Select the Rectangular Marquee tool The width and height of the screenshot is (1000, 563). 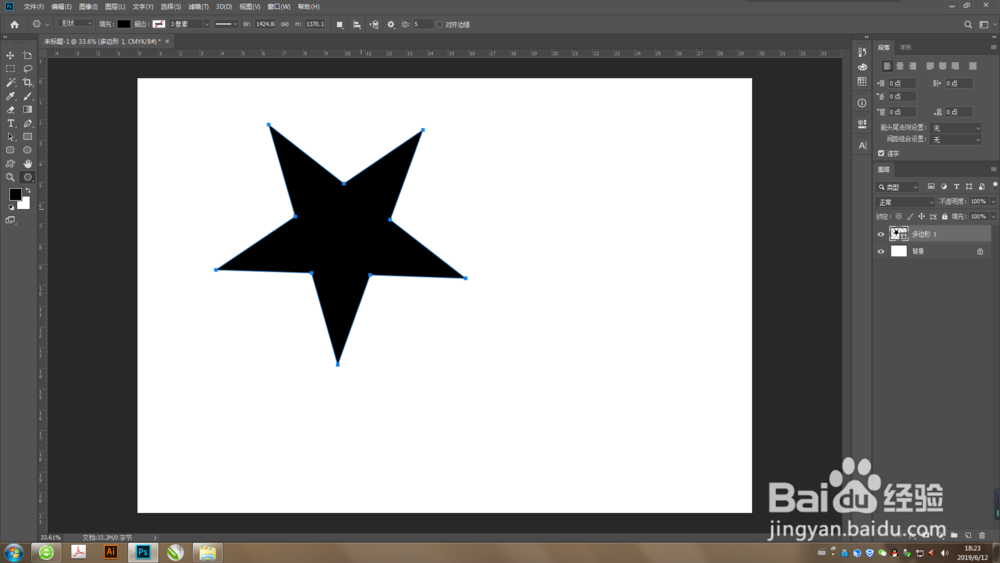(x=10, y=69)
